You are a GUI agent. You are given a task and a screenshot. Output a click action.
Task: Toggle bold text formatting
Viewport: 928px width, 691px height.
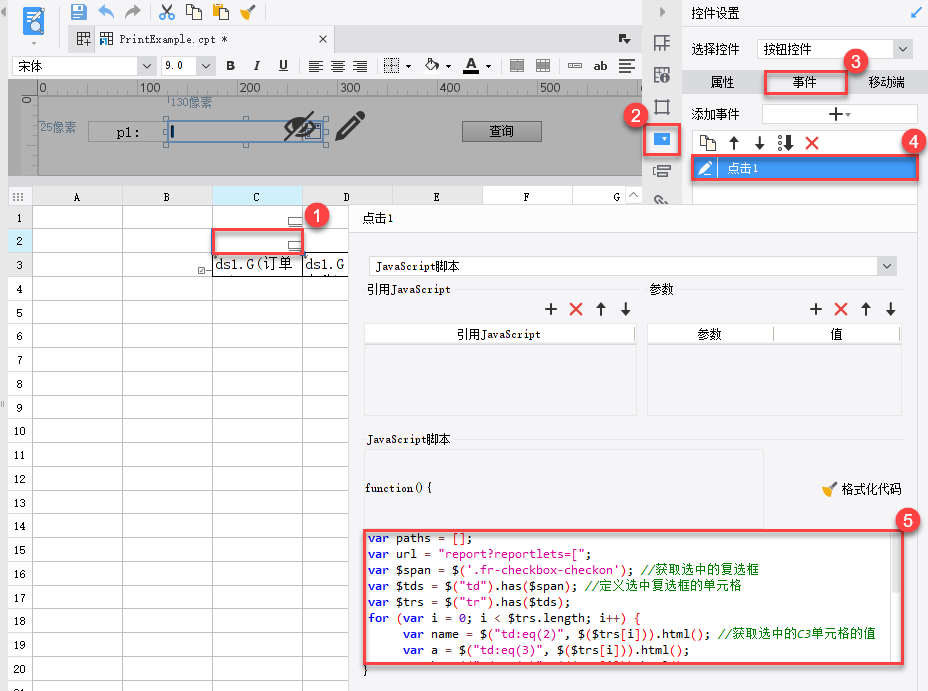(x=231, y=66)
